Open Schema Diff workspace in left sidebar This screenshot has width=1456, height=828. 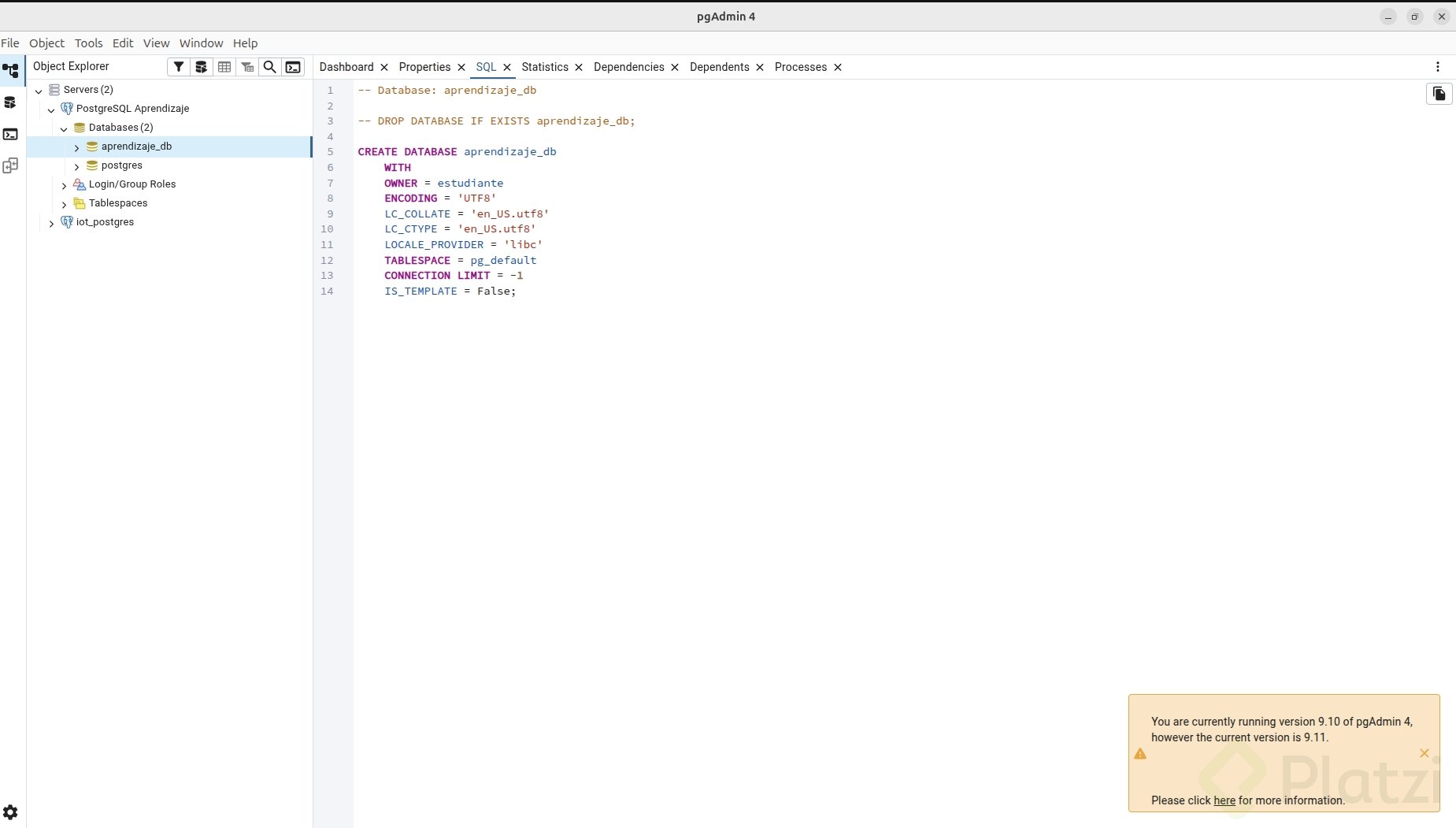10,165
